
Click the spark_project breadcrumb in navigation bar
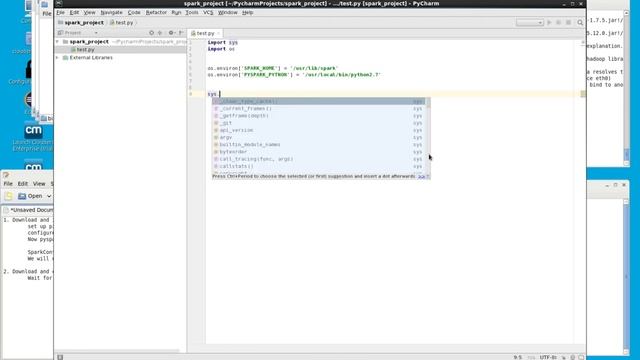(81, 23)
